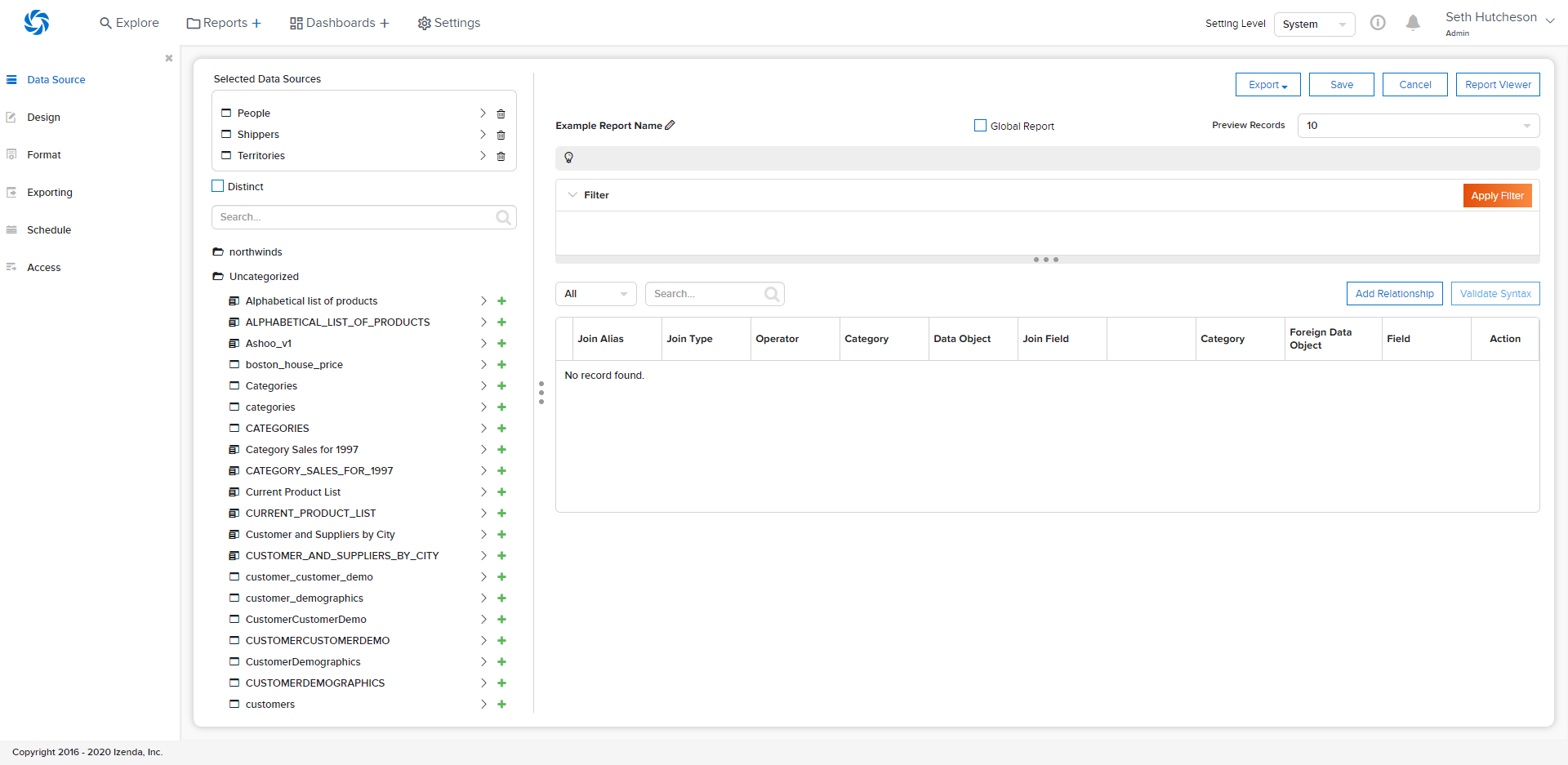Switch to the Format tab
Viewport: 1568px width, 765px height.
[44, 155]
